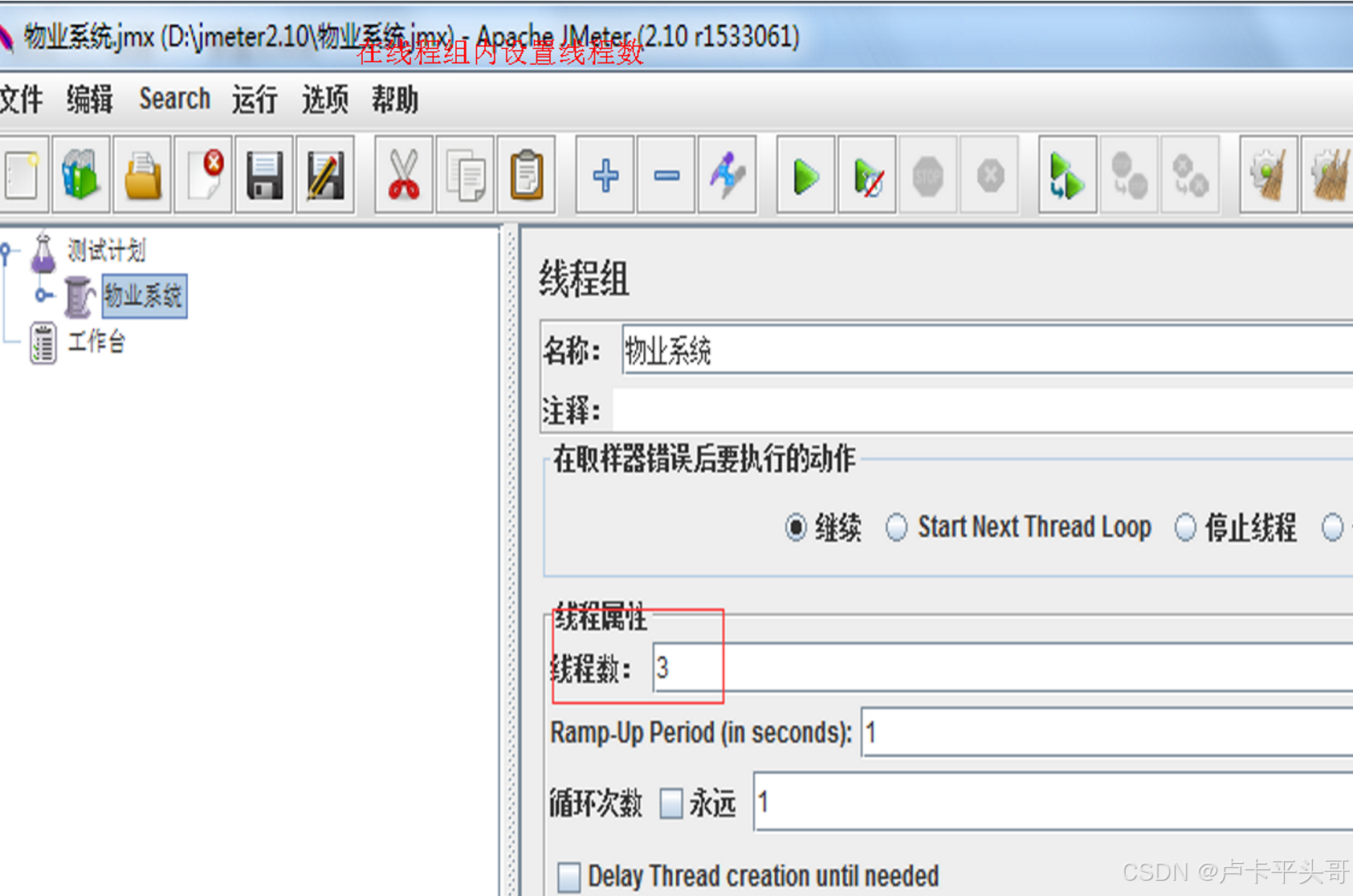Click the Remote Shutdown All icon
The image size is (1353, 896).
1189,175
